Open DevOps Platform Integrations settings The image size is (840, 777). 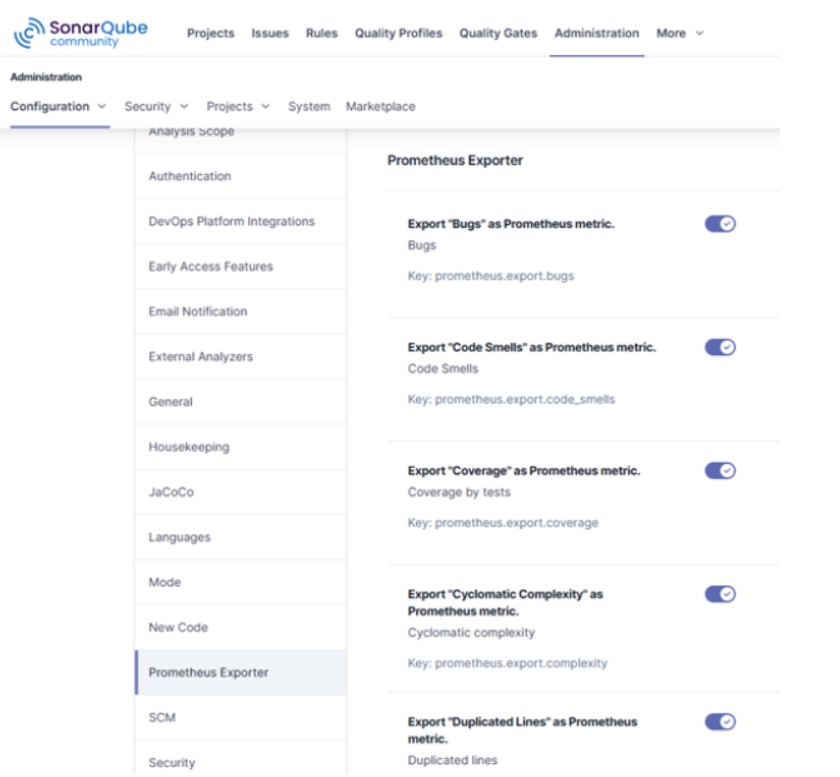231,221
